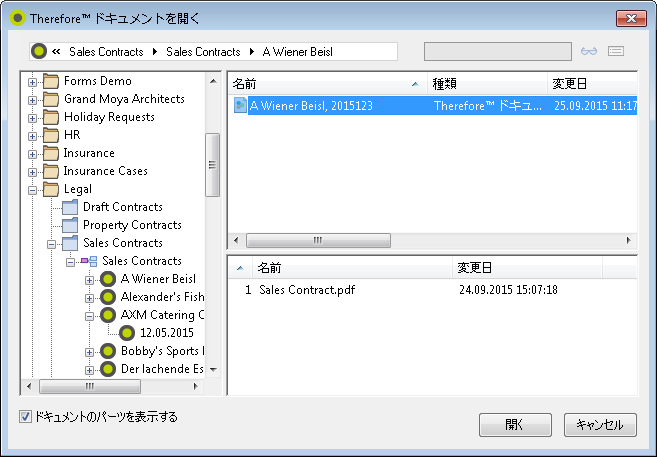Sort parts list by 変更日 column header
This screenshot has width=657, height=457.
528,268
